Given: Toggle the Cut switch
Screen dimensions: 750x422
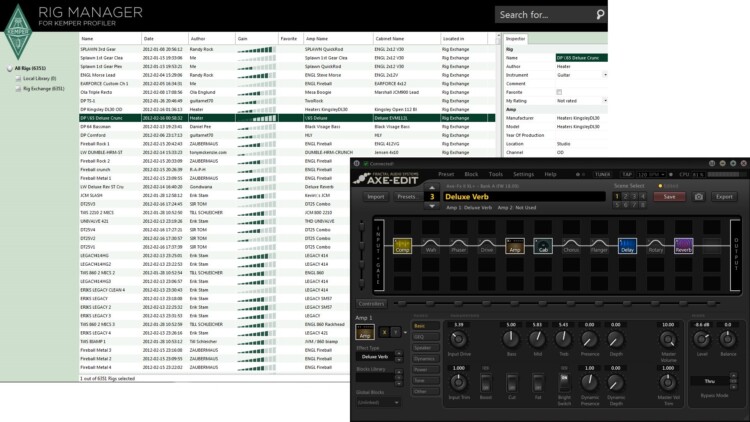Looking at the screenshot, I should point(512,383).
